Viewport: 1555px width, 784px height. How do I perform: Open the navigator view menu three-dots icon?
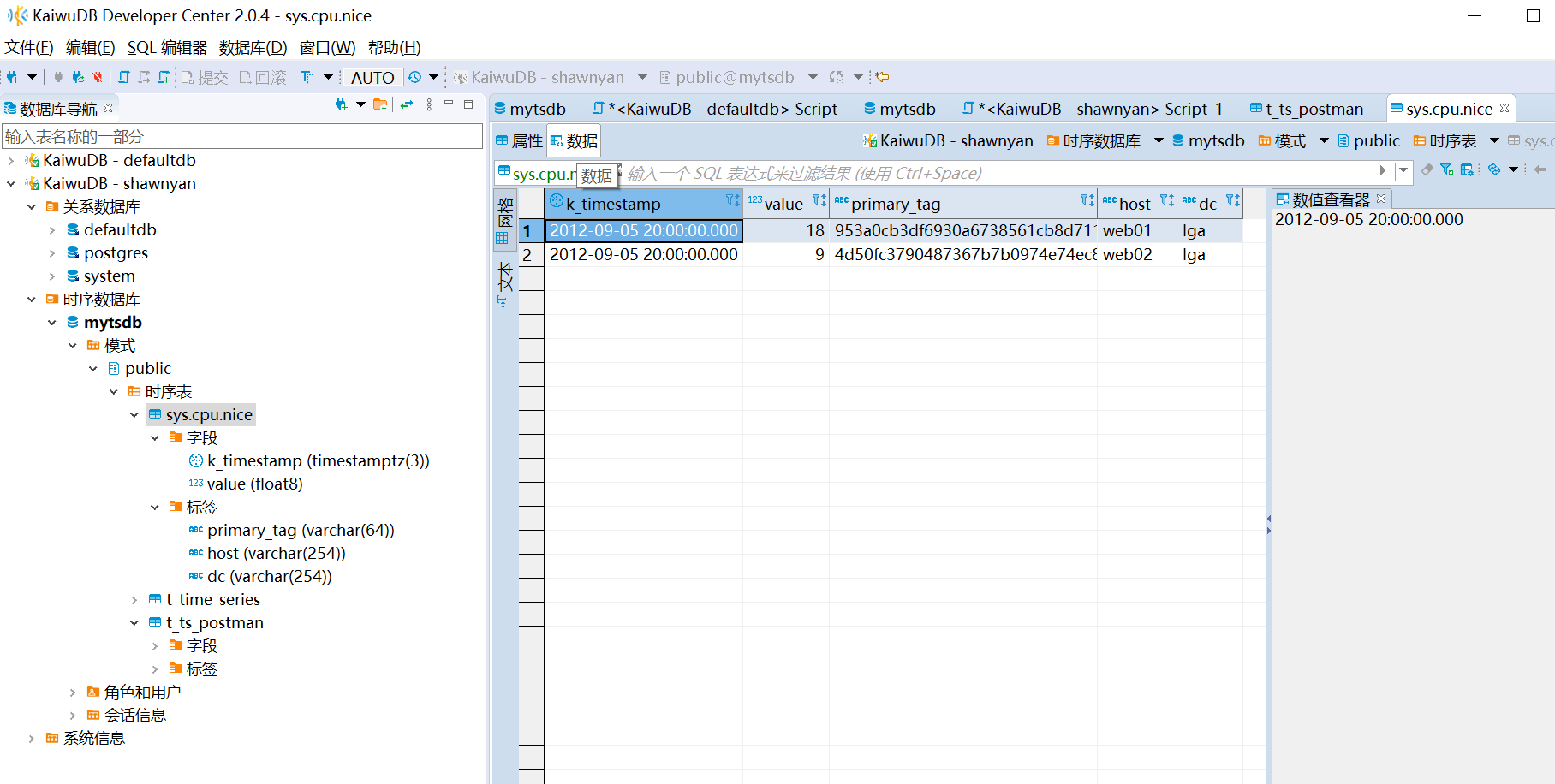pyautogui.click(x=429, y=104)
